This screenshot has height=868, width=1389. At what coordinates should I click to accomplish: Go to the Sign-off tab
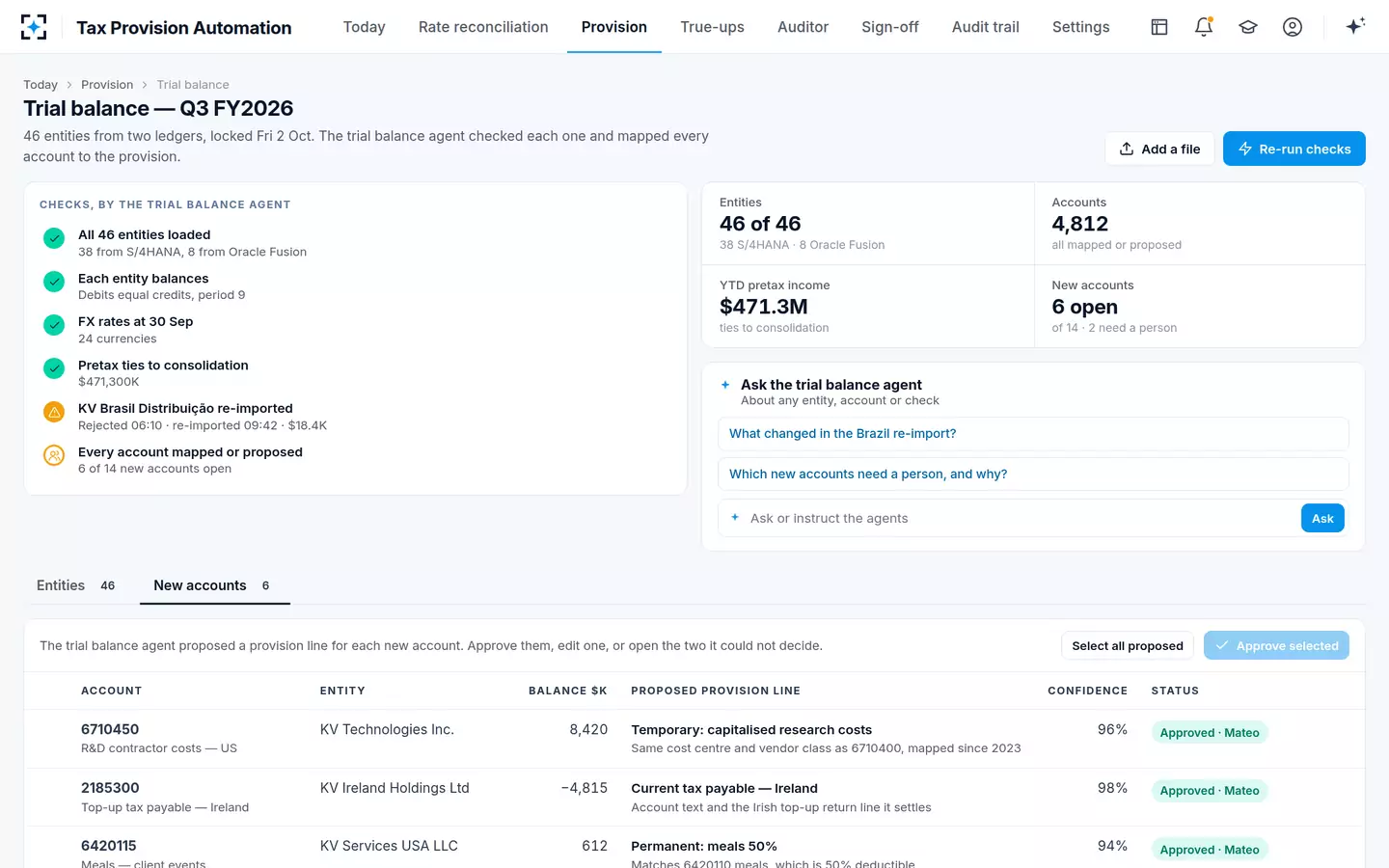(x=890, y=27)
